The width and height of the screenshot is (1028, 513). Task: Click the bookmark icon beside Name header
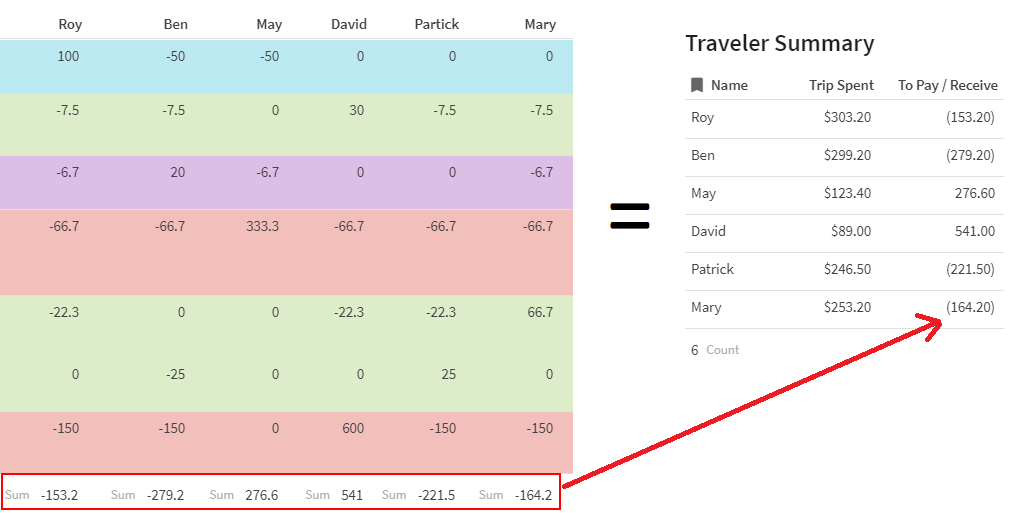tap(697, 85)
